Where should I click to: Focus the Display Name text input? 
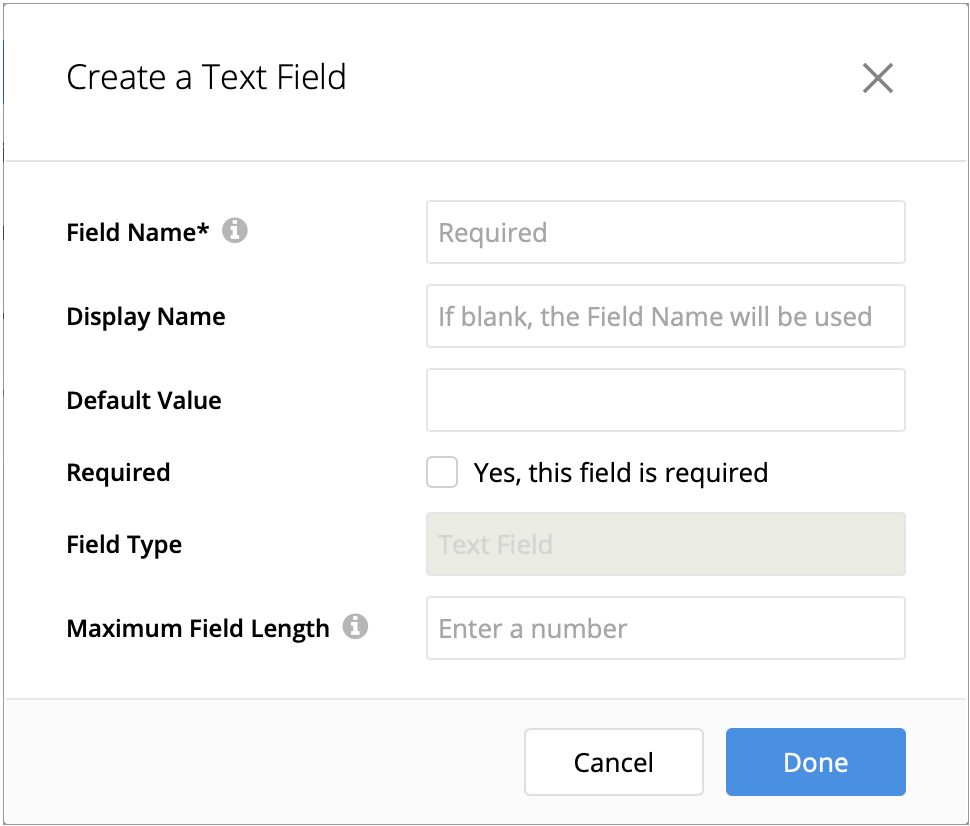click(x=665, y=316)
